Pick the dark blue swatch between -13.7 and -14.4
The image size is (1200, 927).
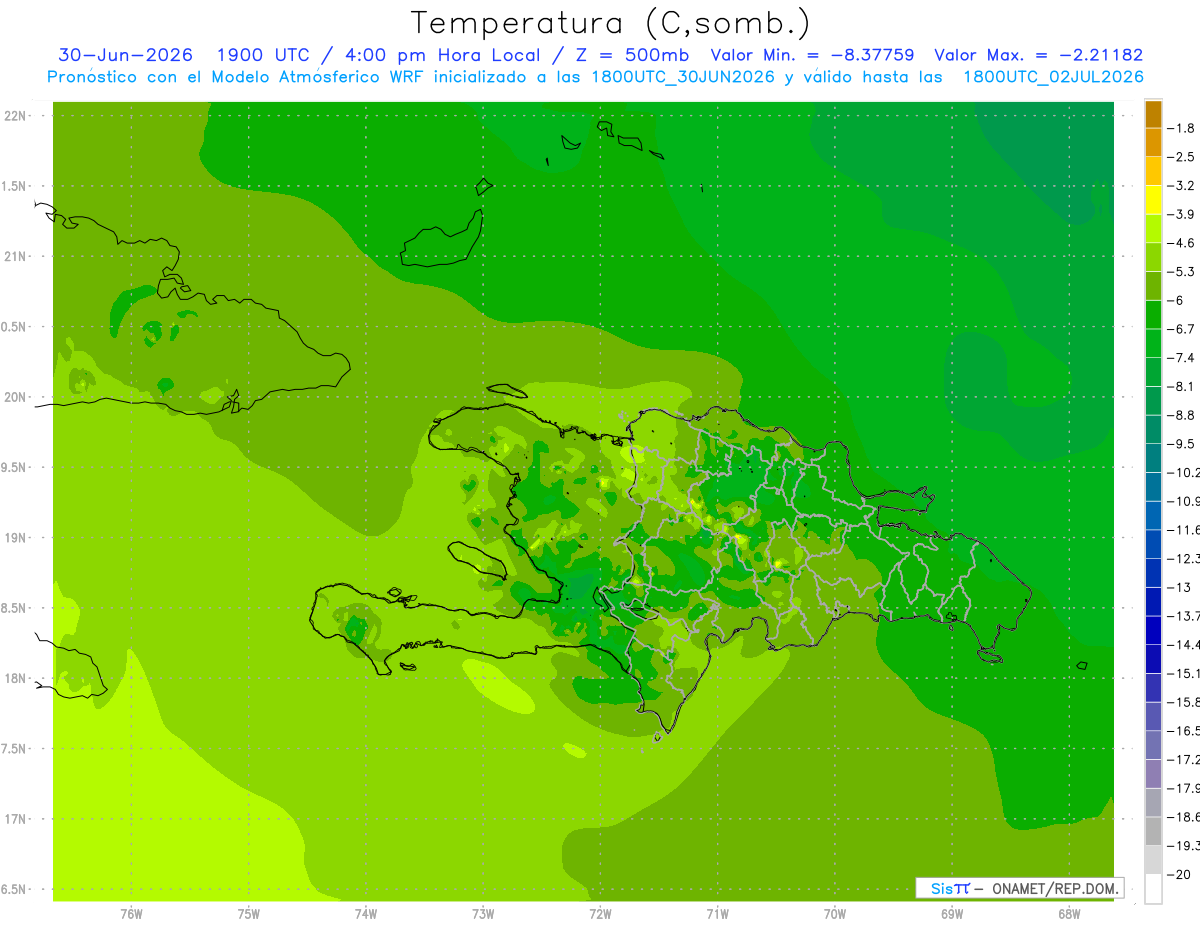(1153, 630)
